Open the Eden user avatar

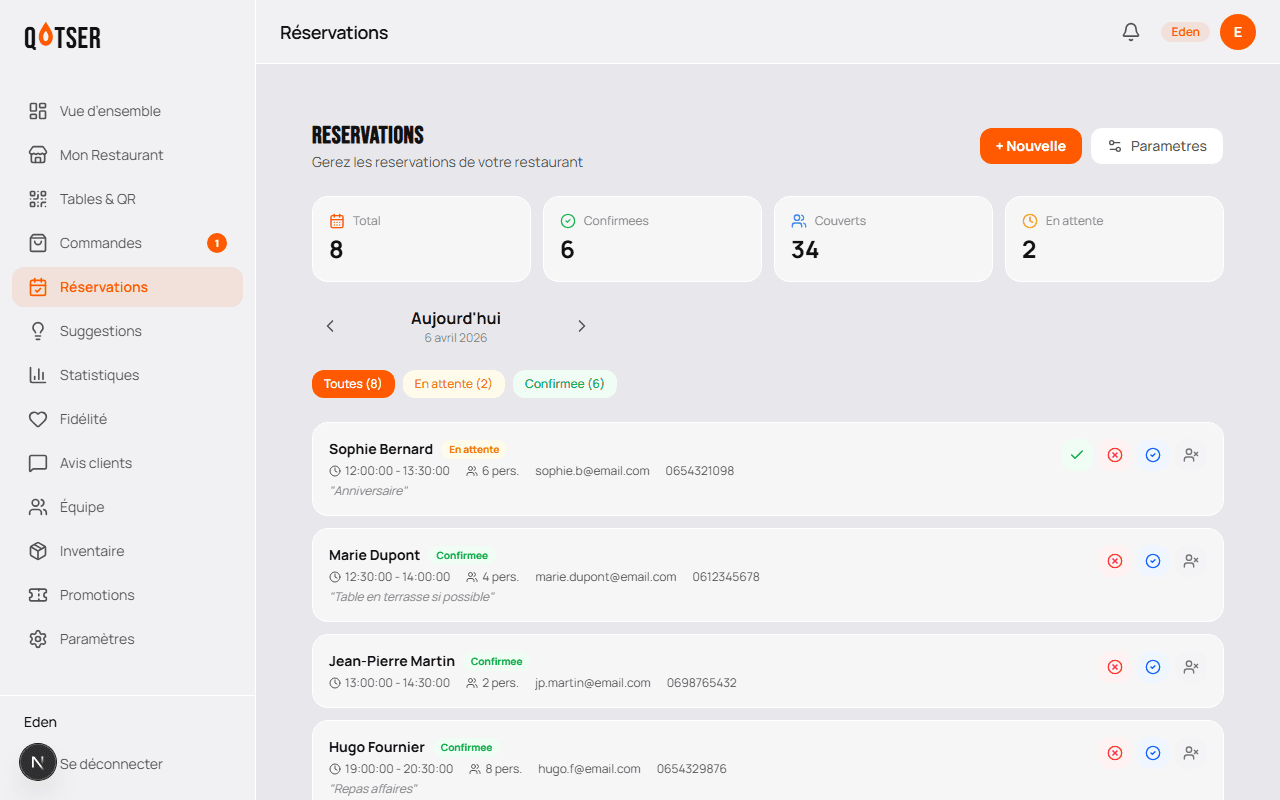pos(1237,32)
